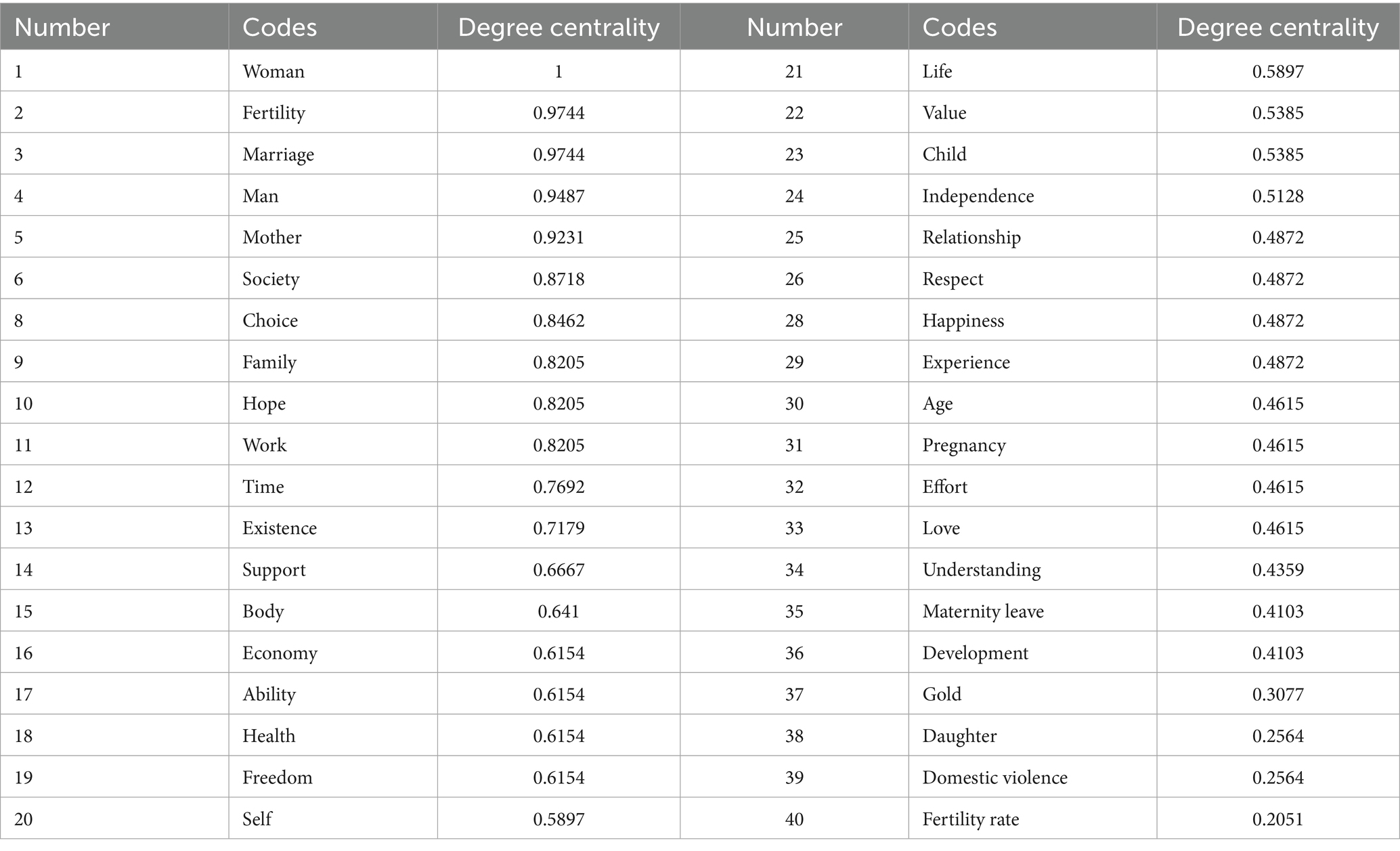Select the 'Understanding' code cell
1400x851 pixels.
[981, 569]
